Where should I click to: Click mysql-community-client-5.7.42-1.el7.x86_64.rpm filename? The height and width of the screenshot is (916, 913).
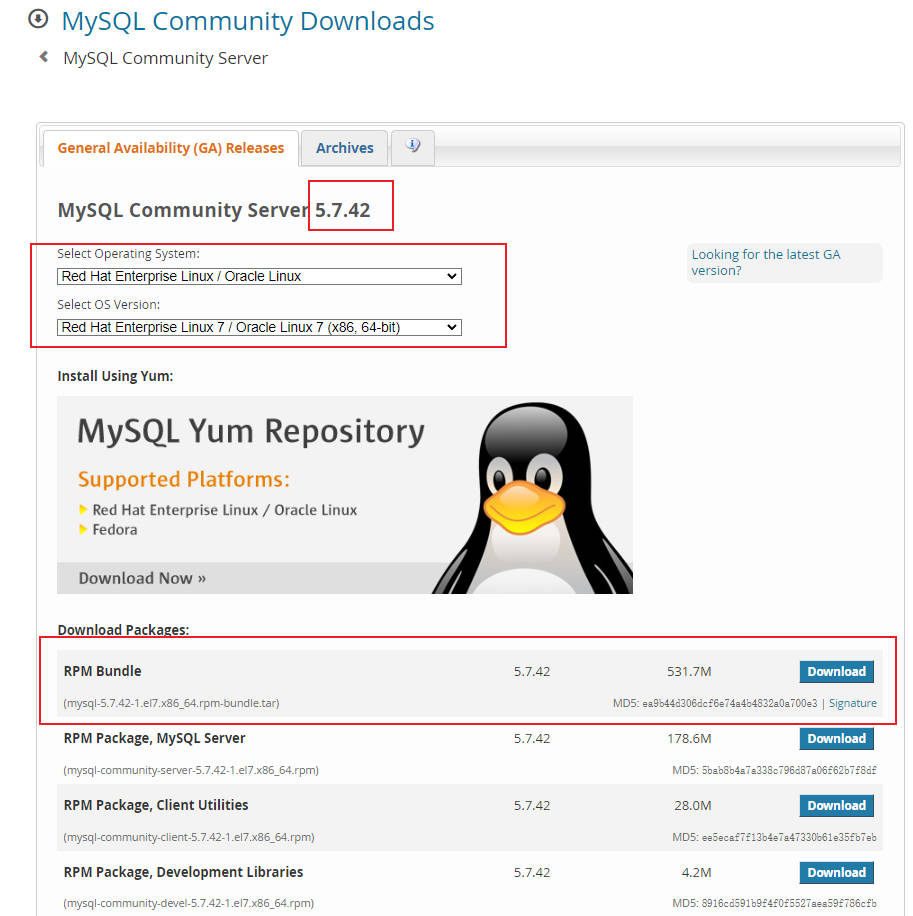click(189, 837)
